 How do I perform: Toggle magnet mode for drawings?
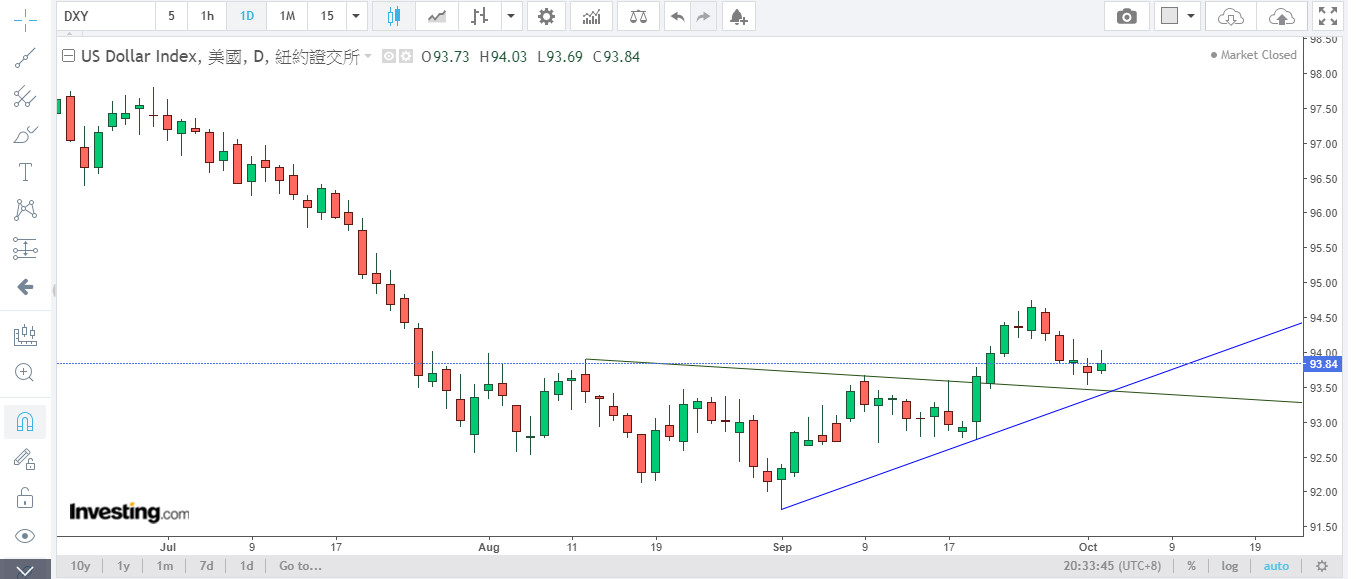(x=25, y=421)
